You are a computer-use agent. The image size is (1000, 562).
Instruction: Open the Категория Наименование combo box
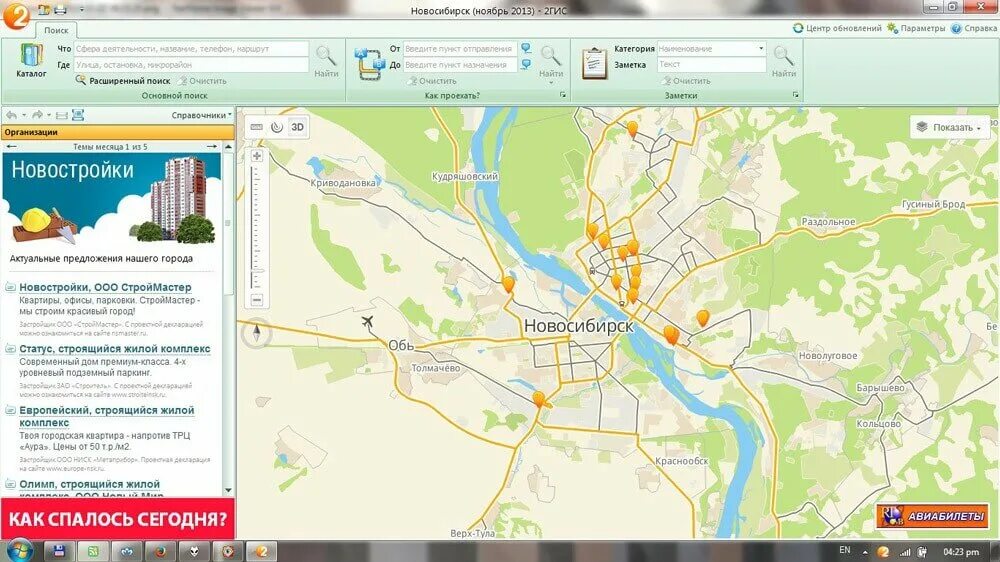click(x=711, y=48)
